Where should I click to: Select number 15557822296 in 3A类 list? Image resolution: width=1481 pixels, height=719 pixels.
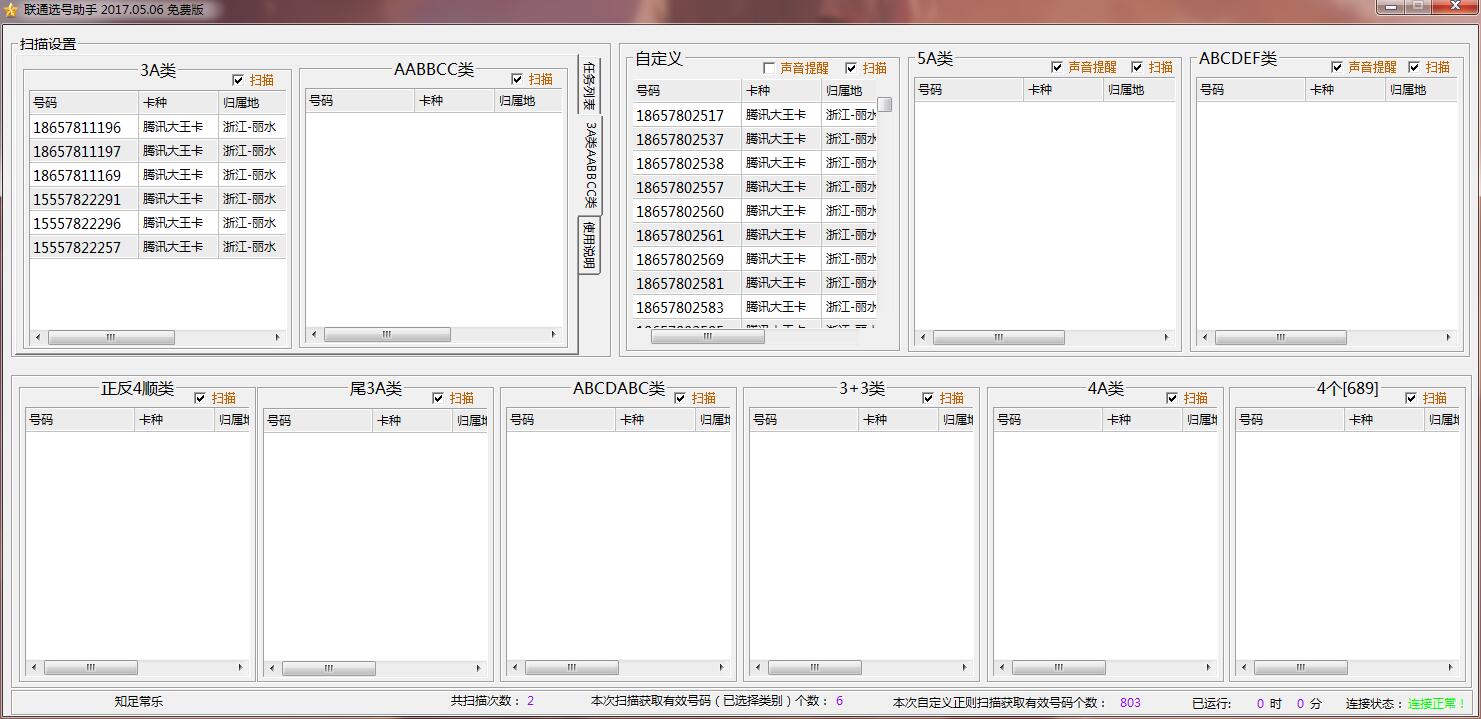[77, 223]
